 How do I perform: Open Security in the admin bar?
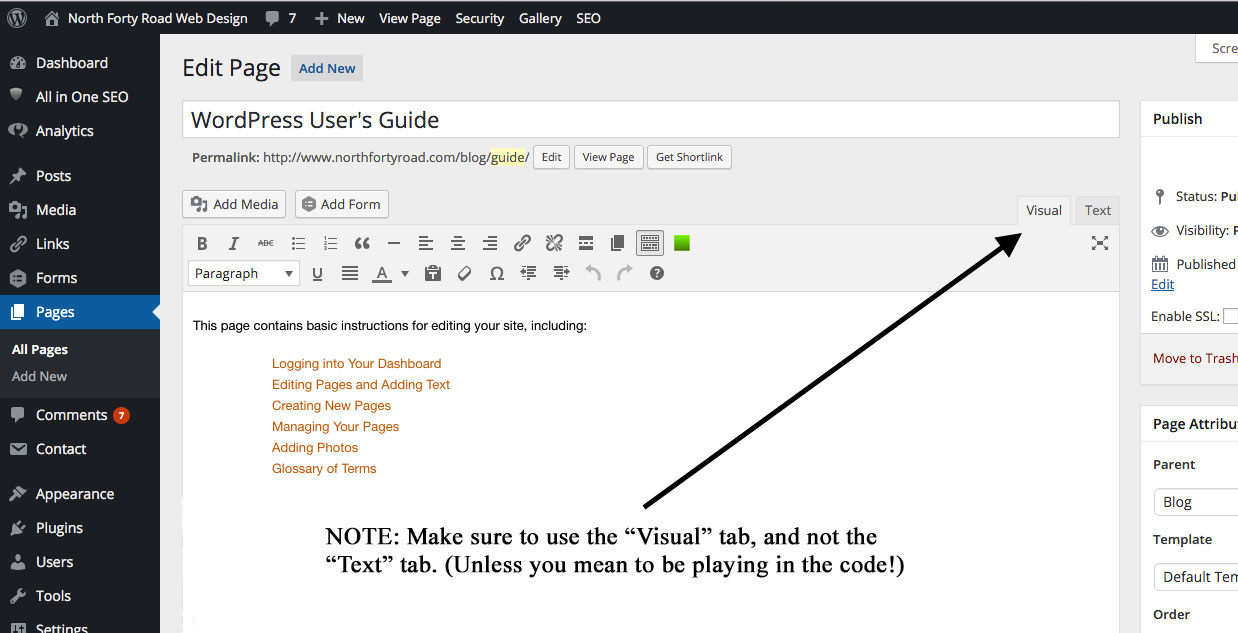point(480,18)
